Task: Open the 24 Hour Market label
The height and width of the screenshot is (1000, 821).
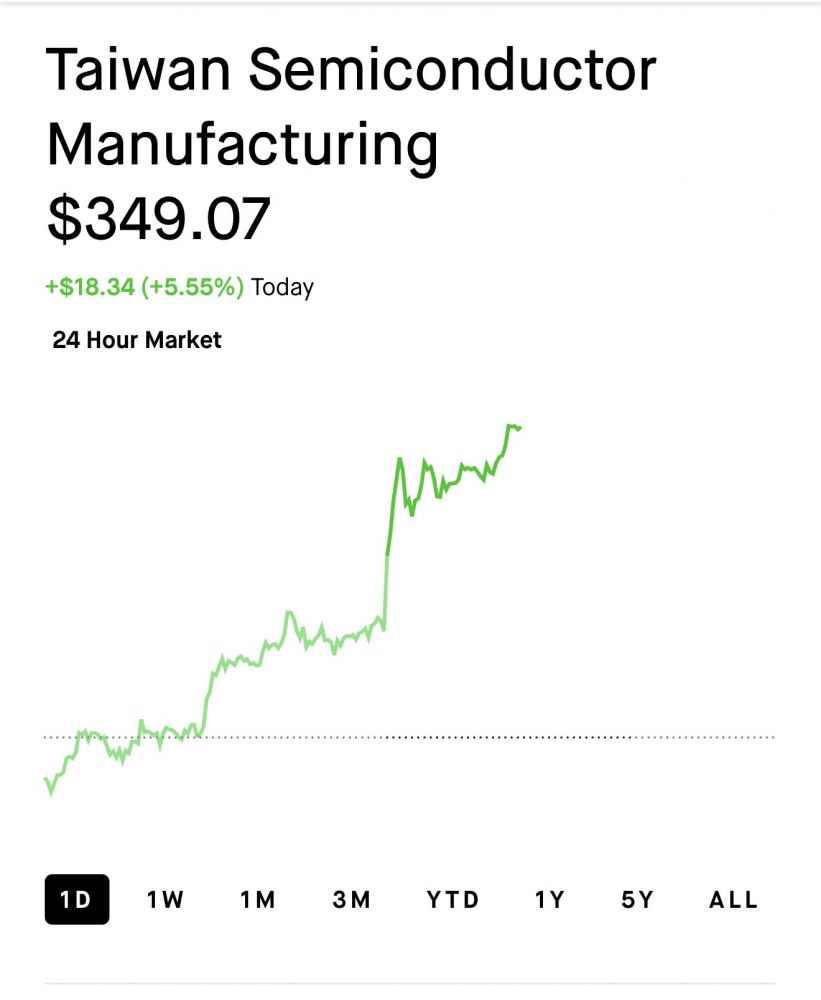Action: pos(137,340)
